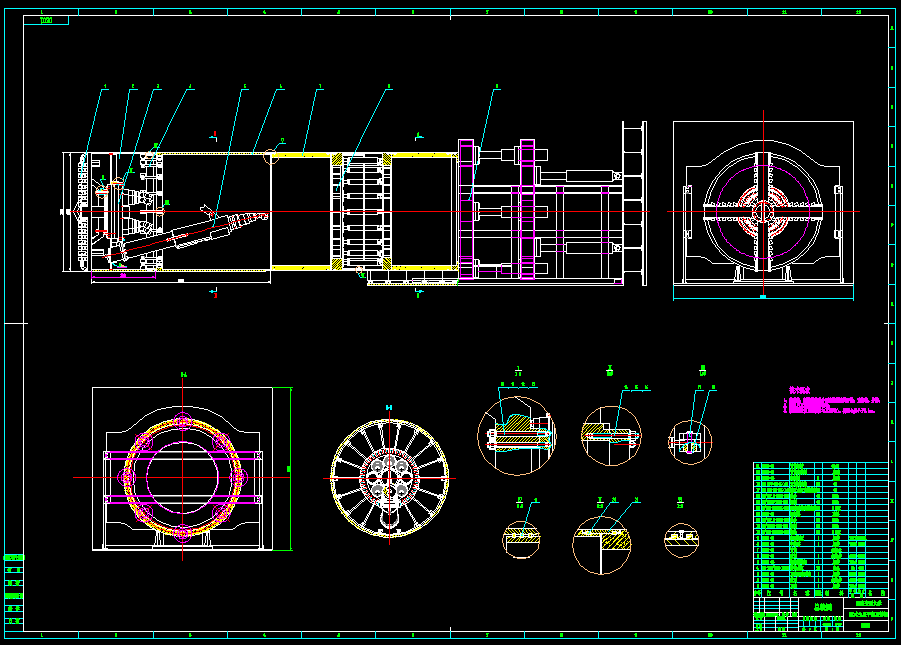Click the small label box at top-left corner
This screenshot has height=645, width=901.
(46, 21)
